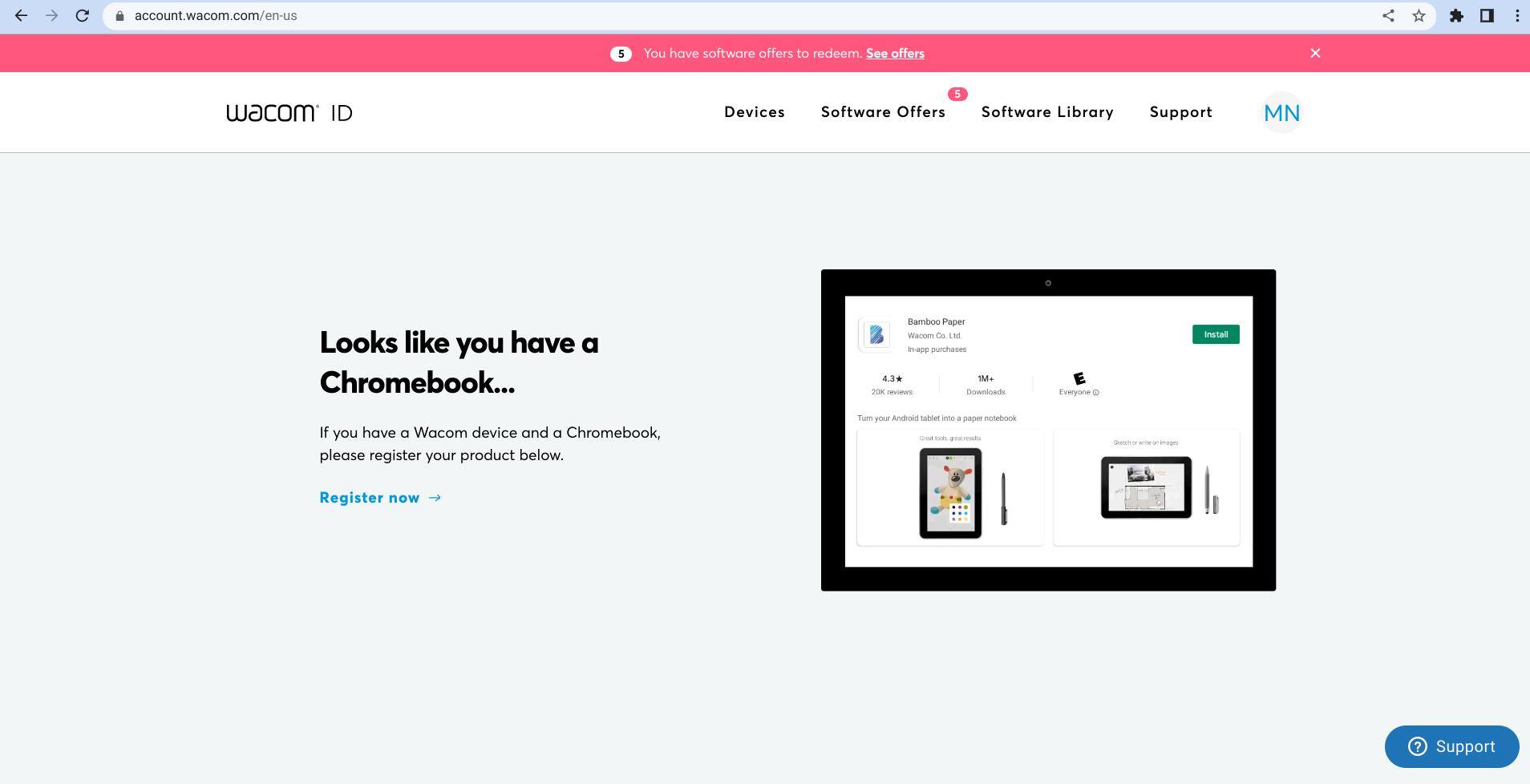Screen dimensions: 1530x784
Task: Click the browser back arrow
Action: pyautogui.click(x=22, y=16)
